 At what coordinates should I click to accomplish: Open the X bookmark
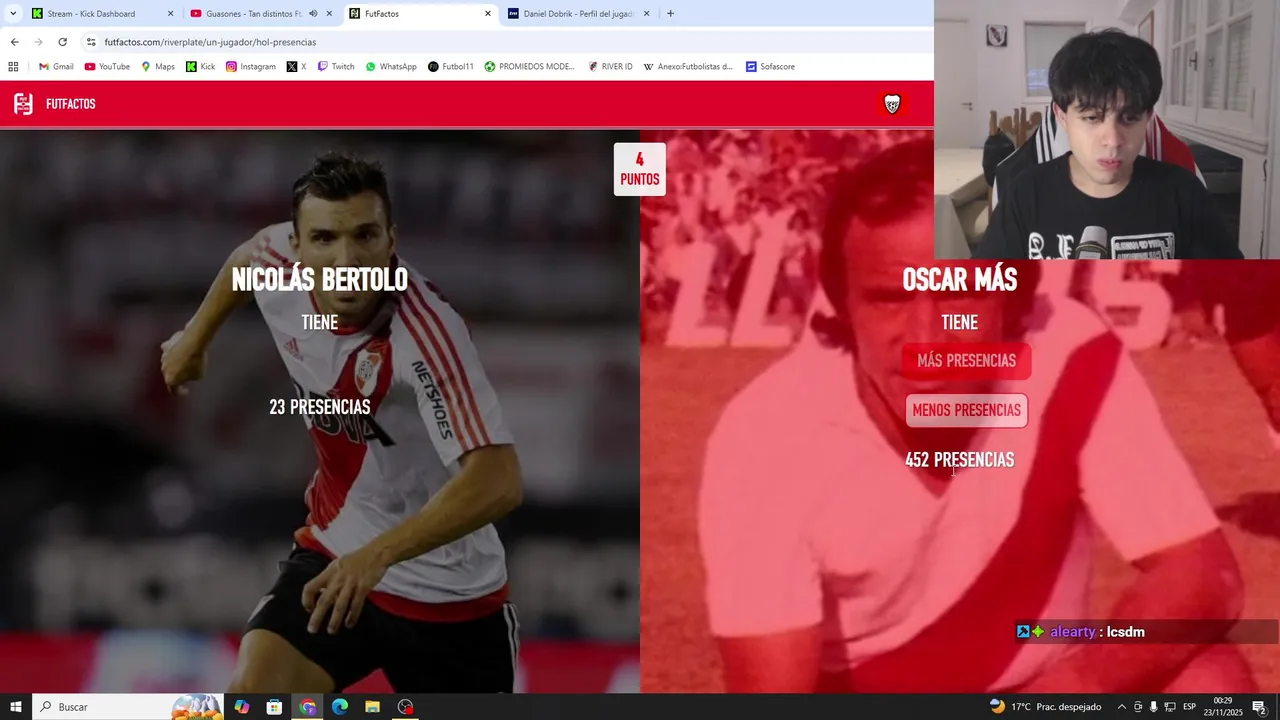[296, 67]
